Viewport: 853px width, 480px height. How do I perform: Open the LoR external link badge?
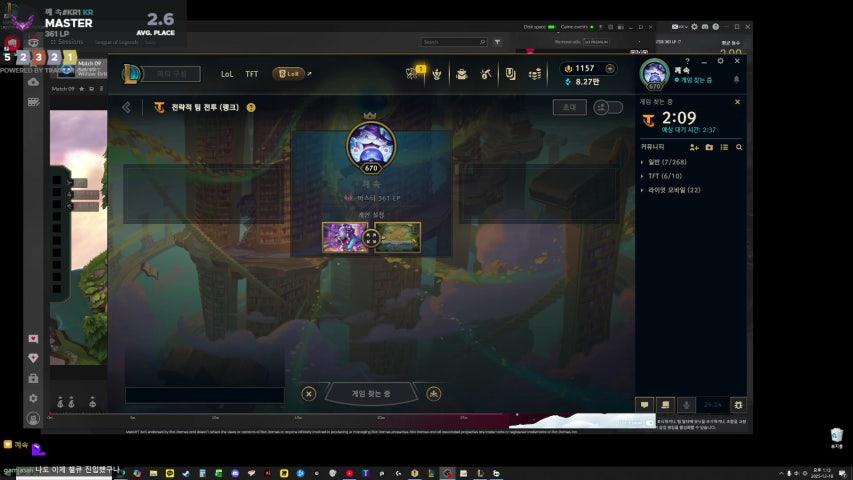289,74
